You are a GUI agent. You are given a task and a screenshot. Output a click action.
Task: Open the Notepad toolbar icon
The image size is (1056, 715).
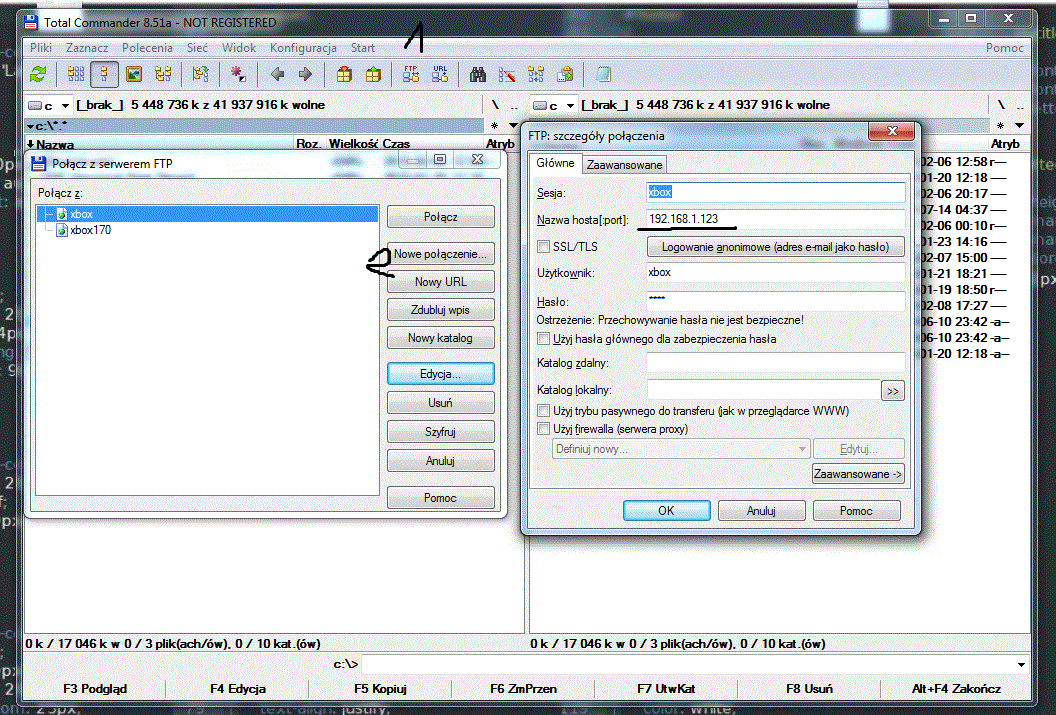(603, 74)
